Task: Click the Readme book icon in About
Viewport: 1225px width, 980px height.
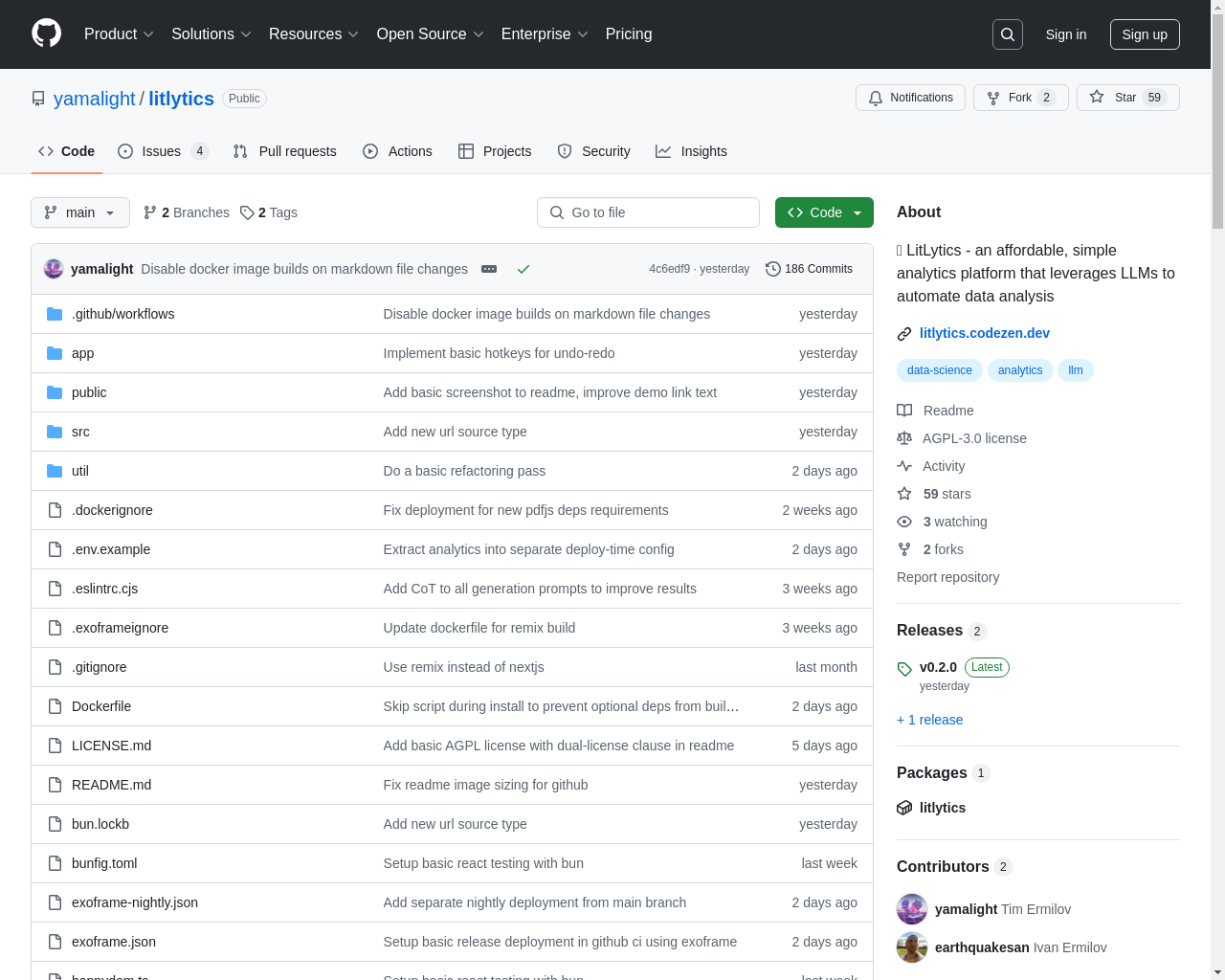Action: (904, 411)
